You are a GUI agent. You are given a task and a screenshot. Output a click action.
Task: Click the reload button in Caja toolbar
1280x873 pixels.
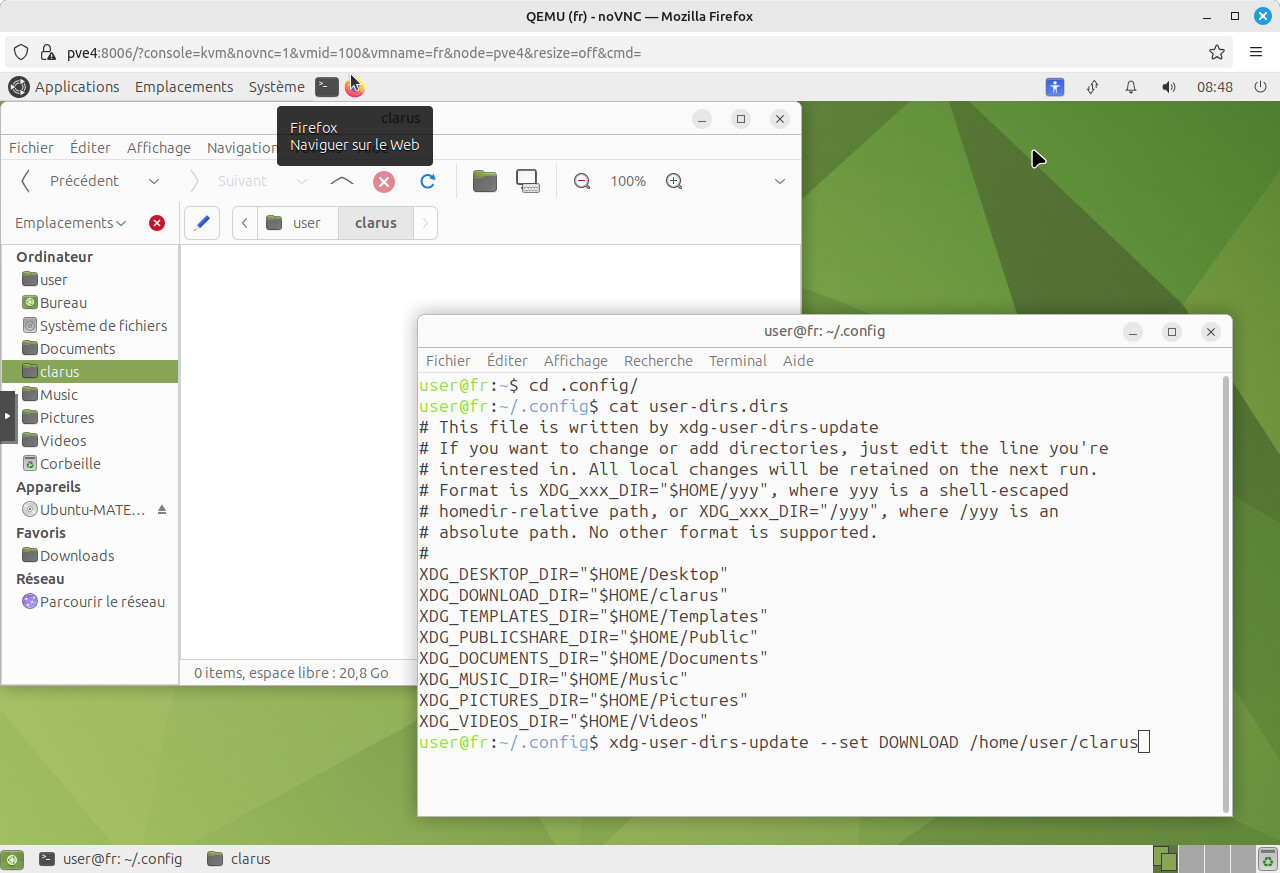[428, 181]
